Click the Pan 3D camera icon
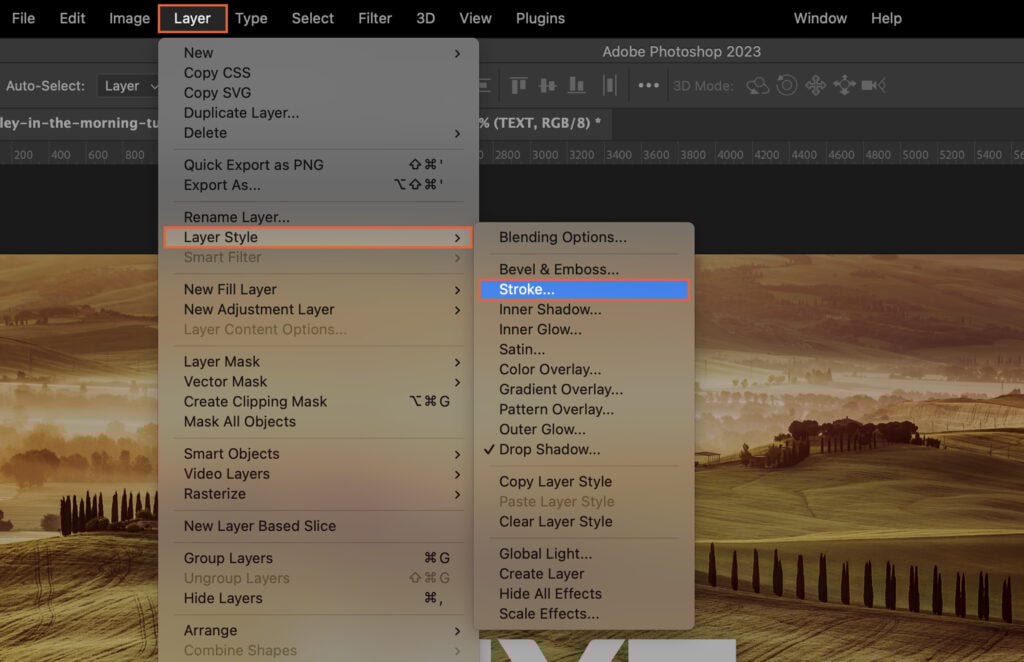1024x662 pixels. [815, 86]
